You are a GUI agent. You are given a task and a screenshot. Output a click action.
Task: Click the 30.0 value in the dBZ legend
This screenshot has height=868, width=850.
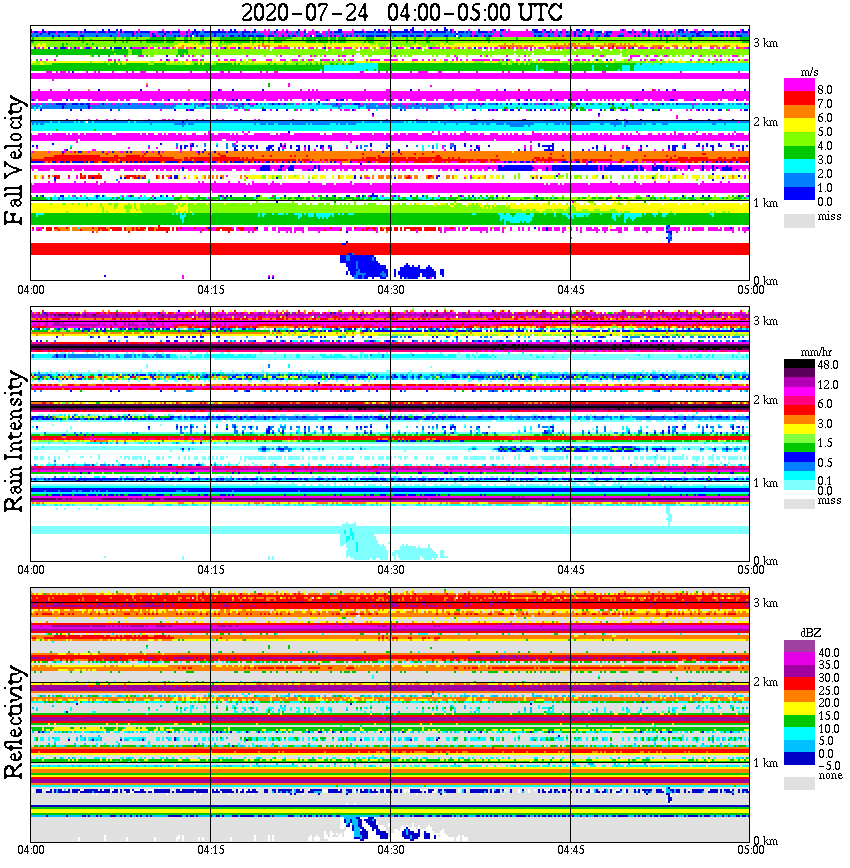coord(829,678)
